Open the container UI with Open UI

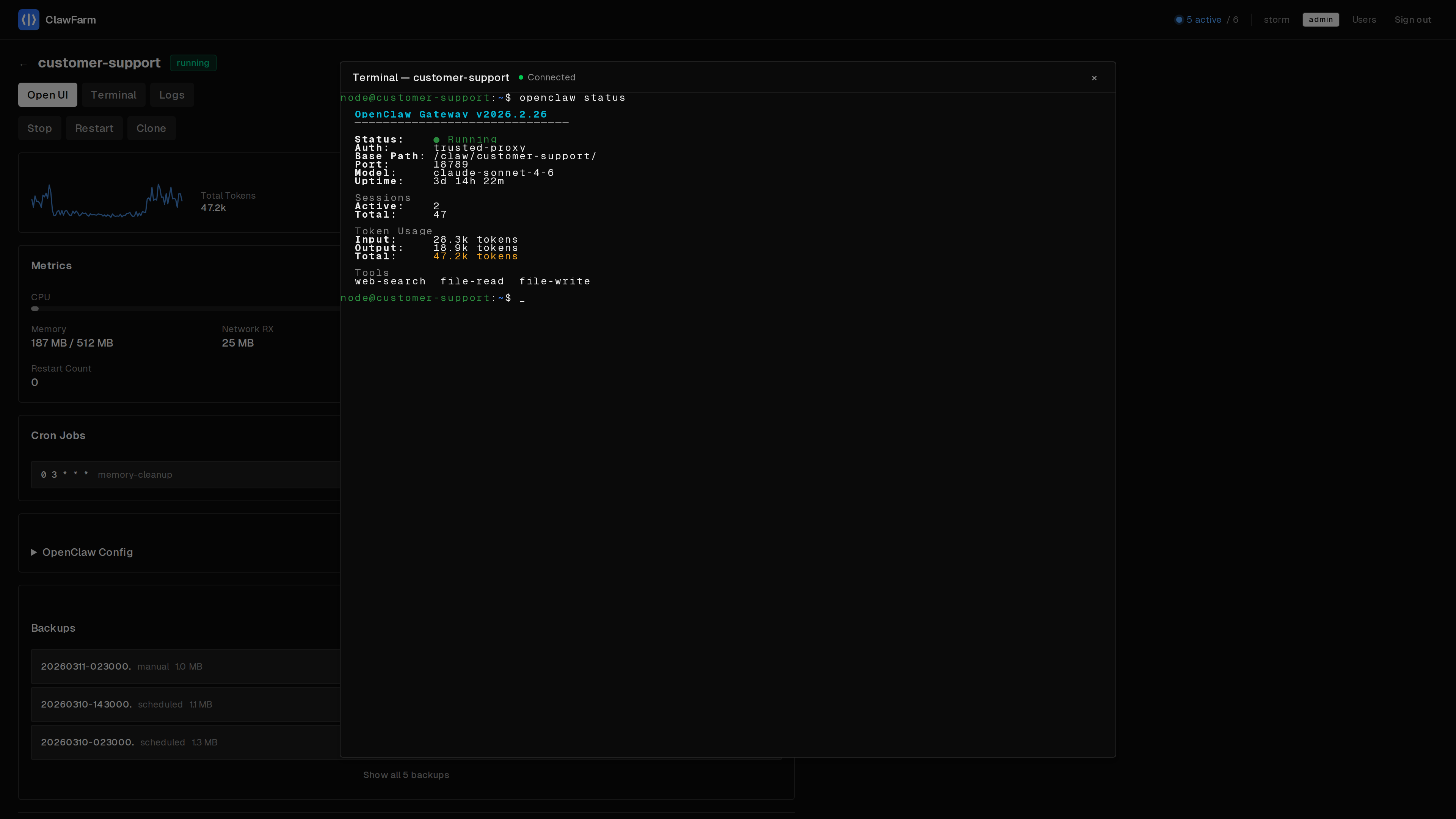(47, 94)
